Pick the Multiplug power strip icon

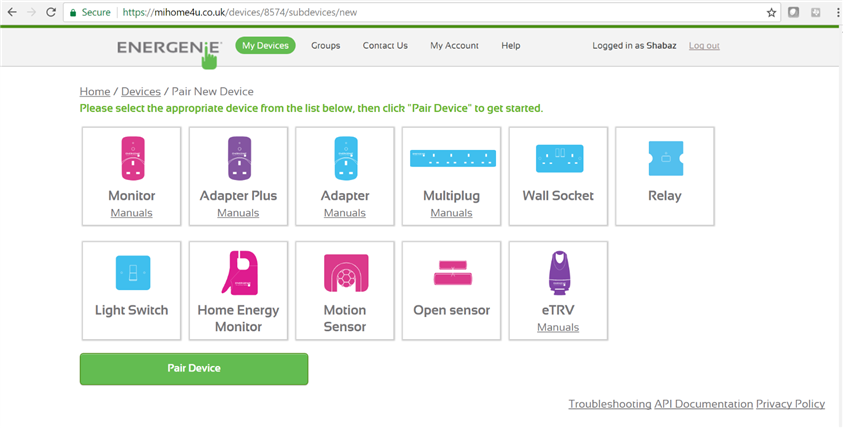point(452,158)
